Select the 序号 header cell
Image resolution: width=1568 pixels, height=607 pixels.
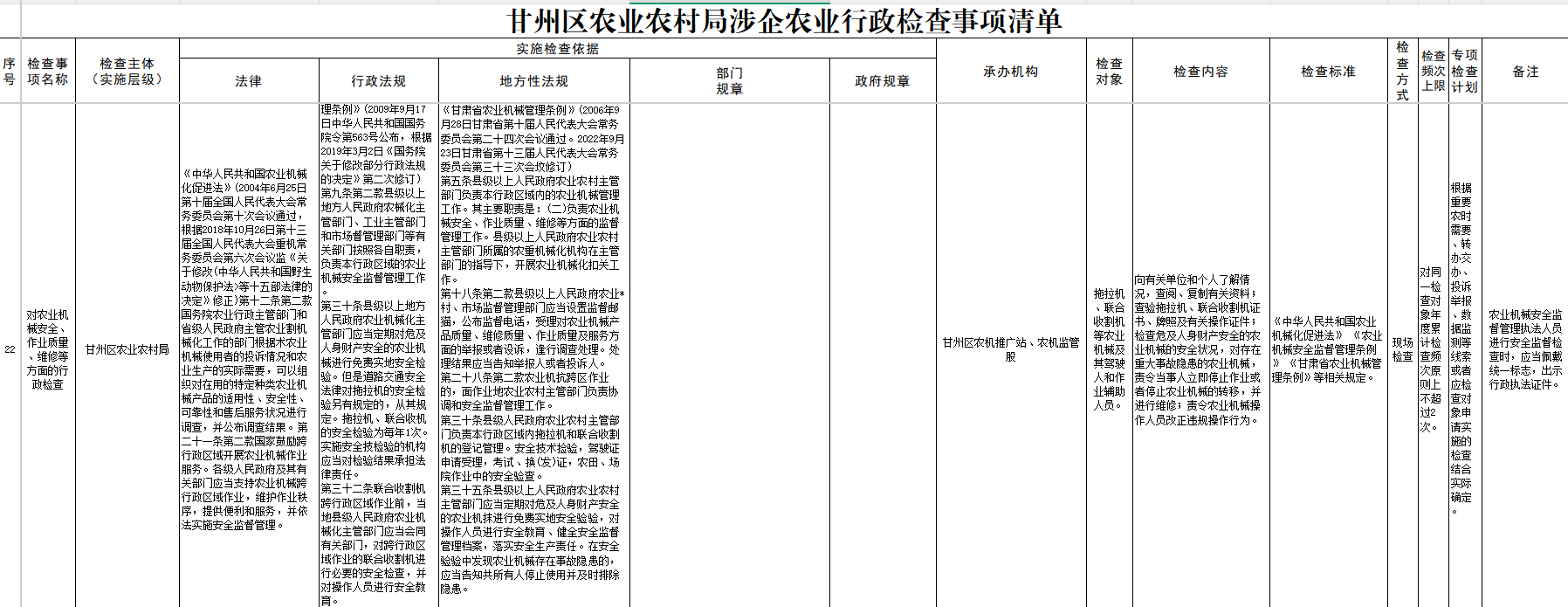(x=10, y=71)
